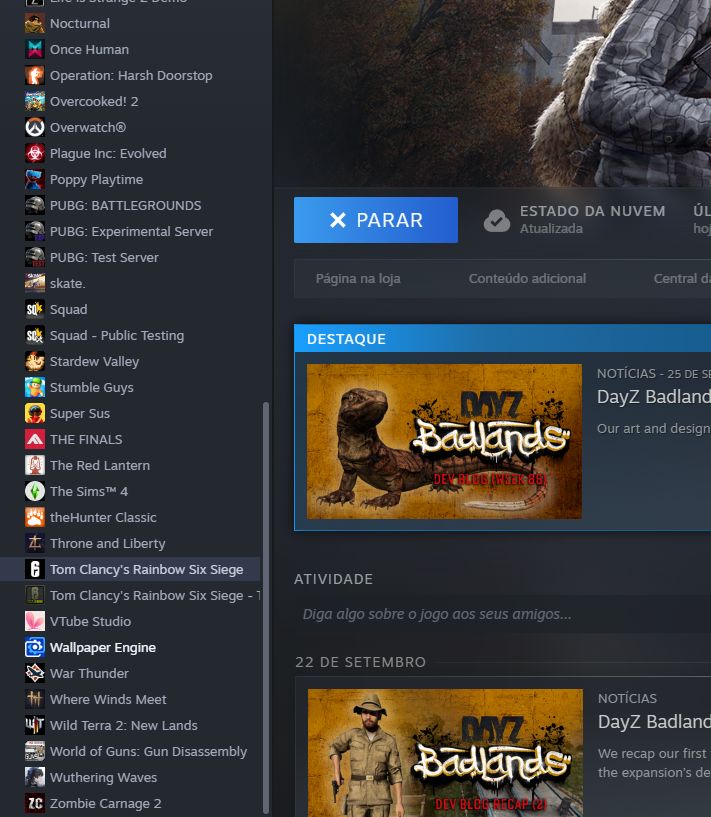Click the World of Guns icon
Viewport: 711px width, 817px height.
point(35,751)
